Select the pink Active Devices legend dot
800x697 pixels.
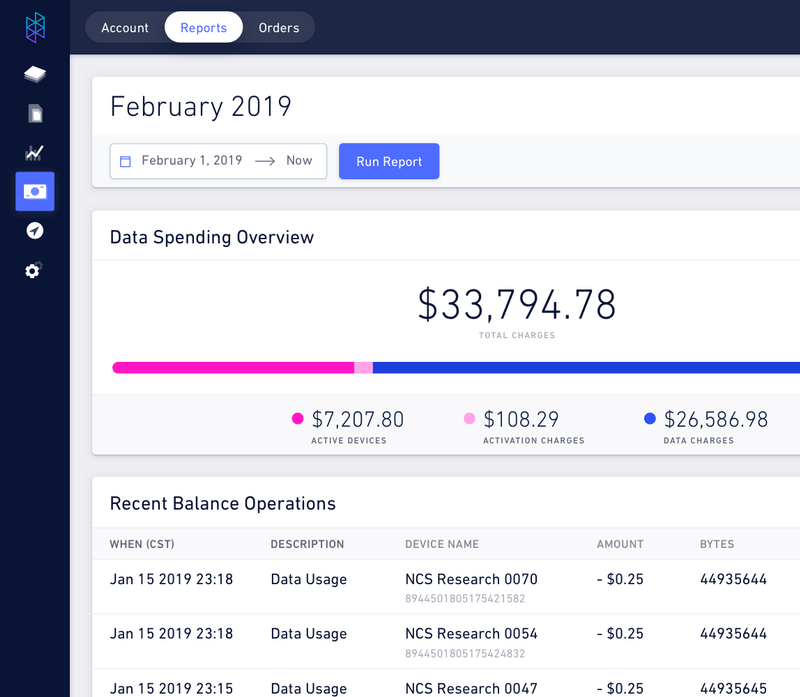pos(296,418)
